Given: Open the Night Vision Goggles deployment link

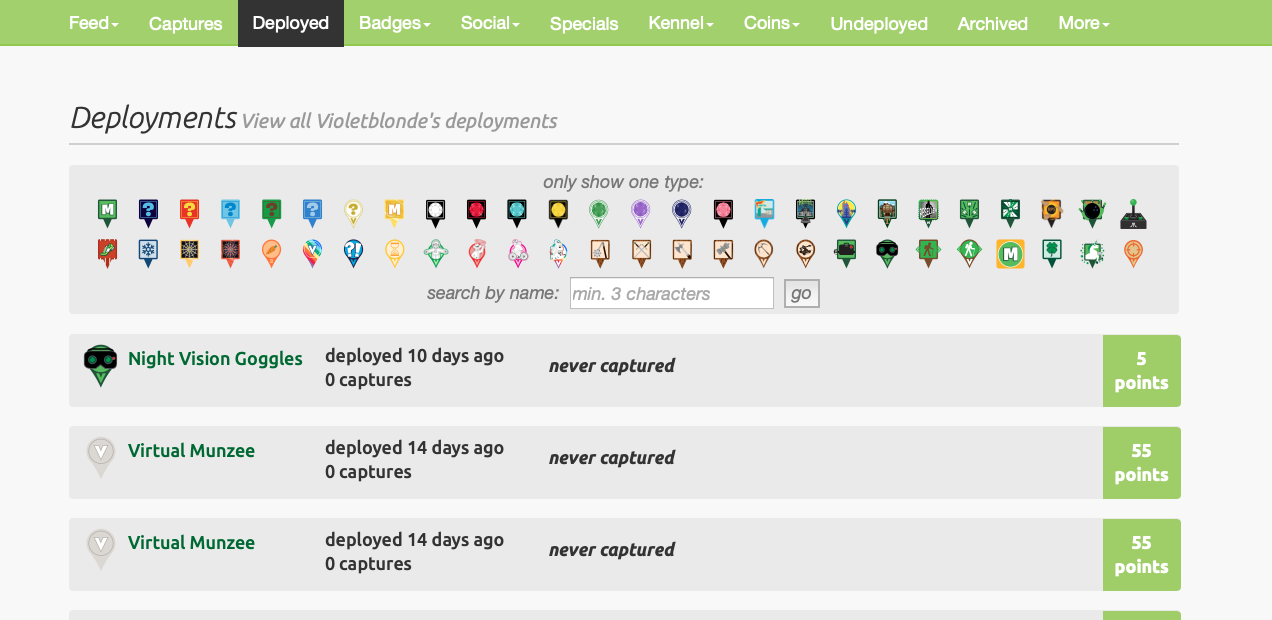Looking at the screenshot, I should [215, 359].
